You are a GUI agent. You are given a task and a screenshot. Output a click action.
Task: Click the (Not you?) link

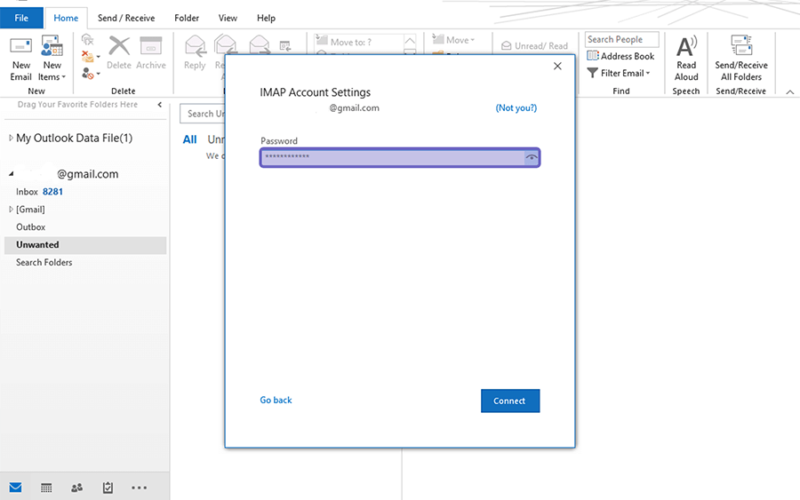(516, 108)
